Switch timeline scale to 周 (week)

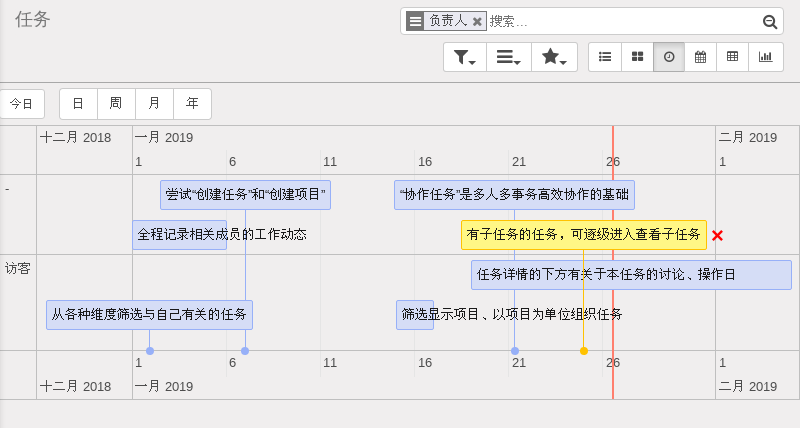116,104
